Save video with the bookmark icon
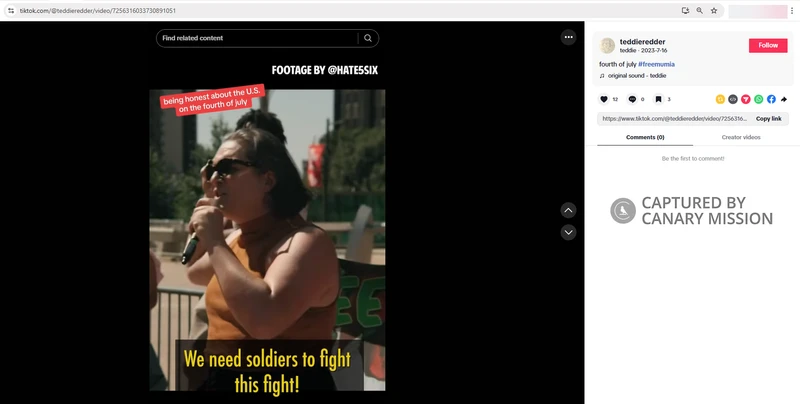This screenshot has width=800, height=404. tap(659, 99)
